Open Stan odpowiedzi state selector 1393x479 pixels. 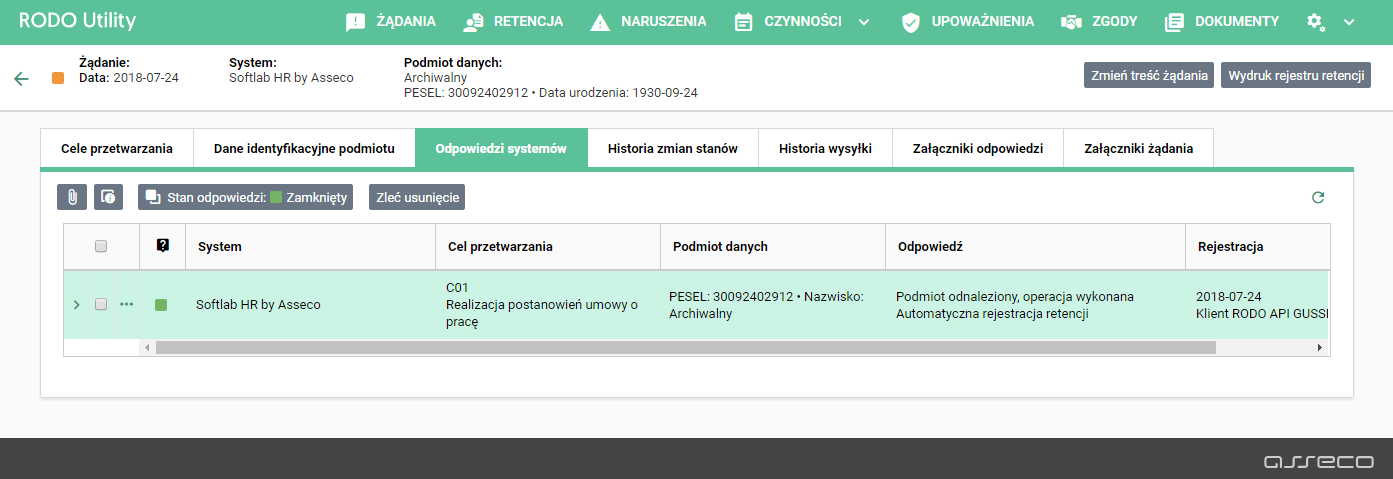pyautogui.click(x=246, y=197)
